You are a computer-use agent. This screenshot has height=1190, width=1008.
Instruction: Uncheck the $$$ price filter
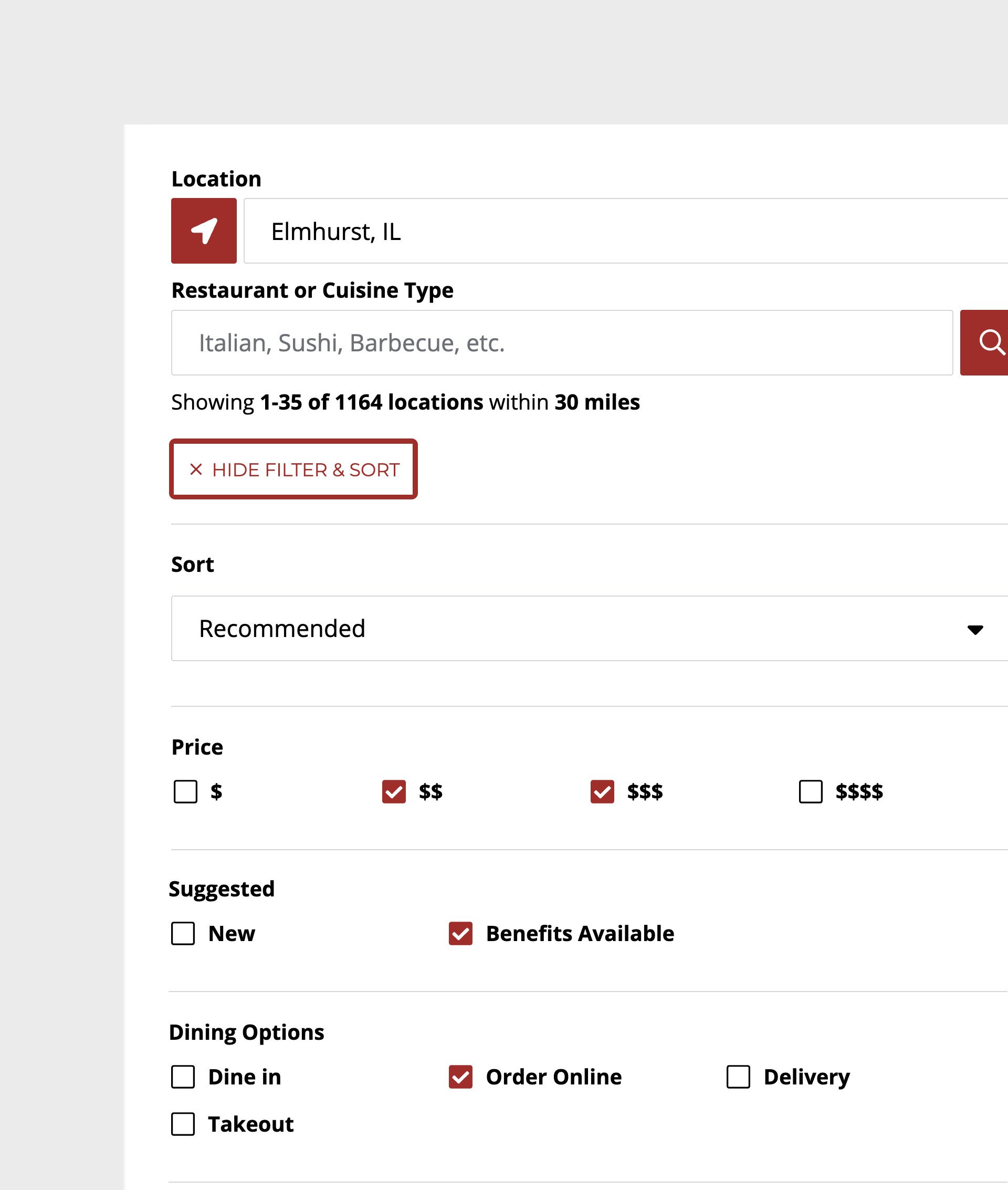click(x=602, y=791)
